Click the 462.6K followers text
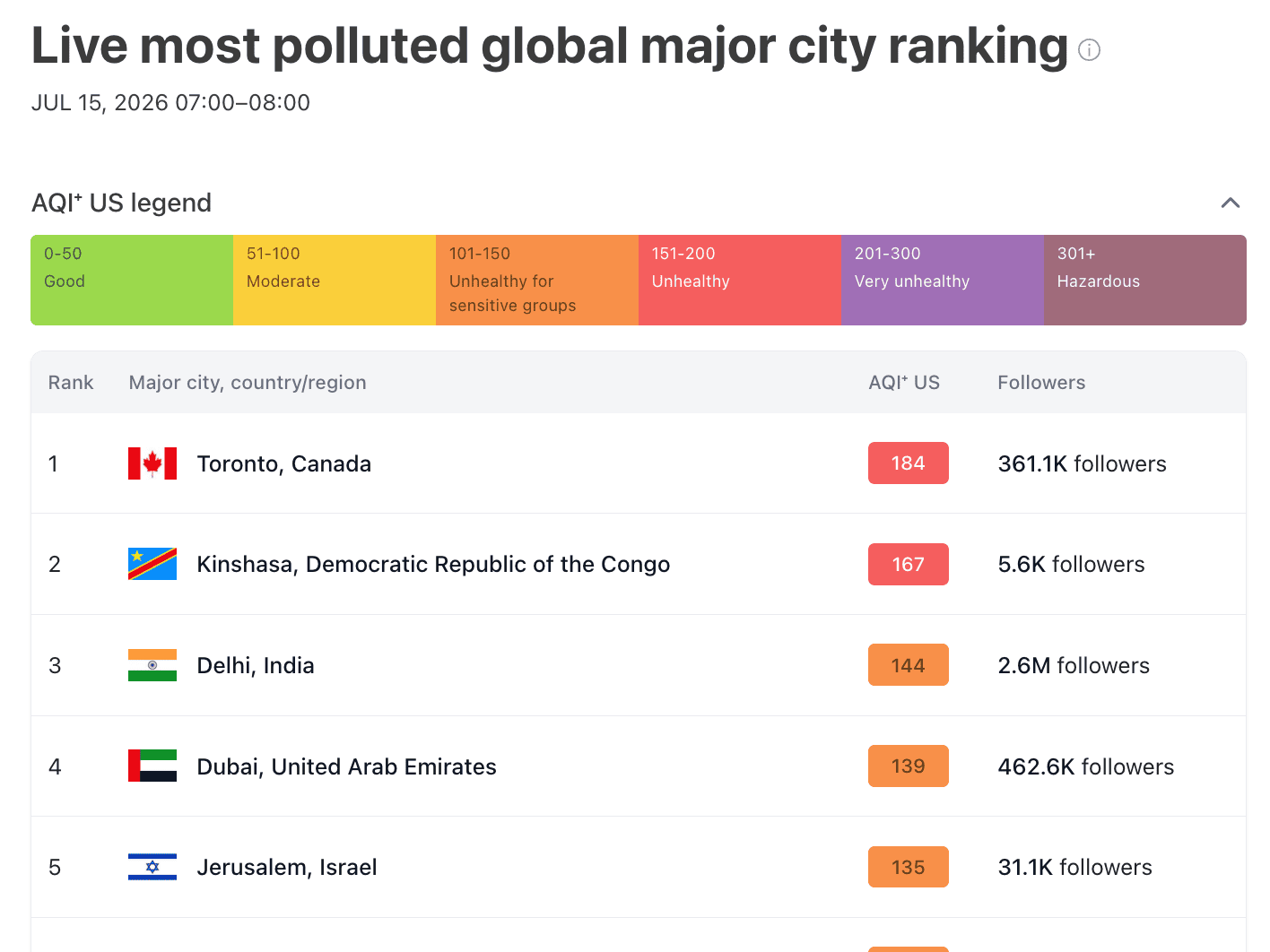This screenshot has height=952, width=1270. [x=1086, y=766]
